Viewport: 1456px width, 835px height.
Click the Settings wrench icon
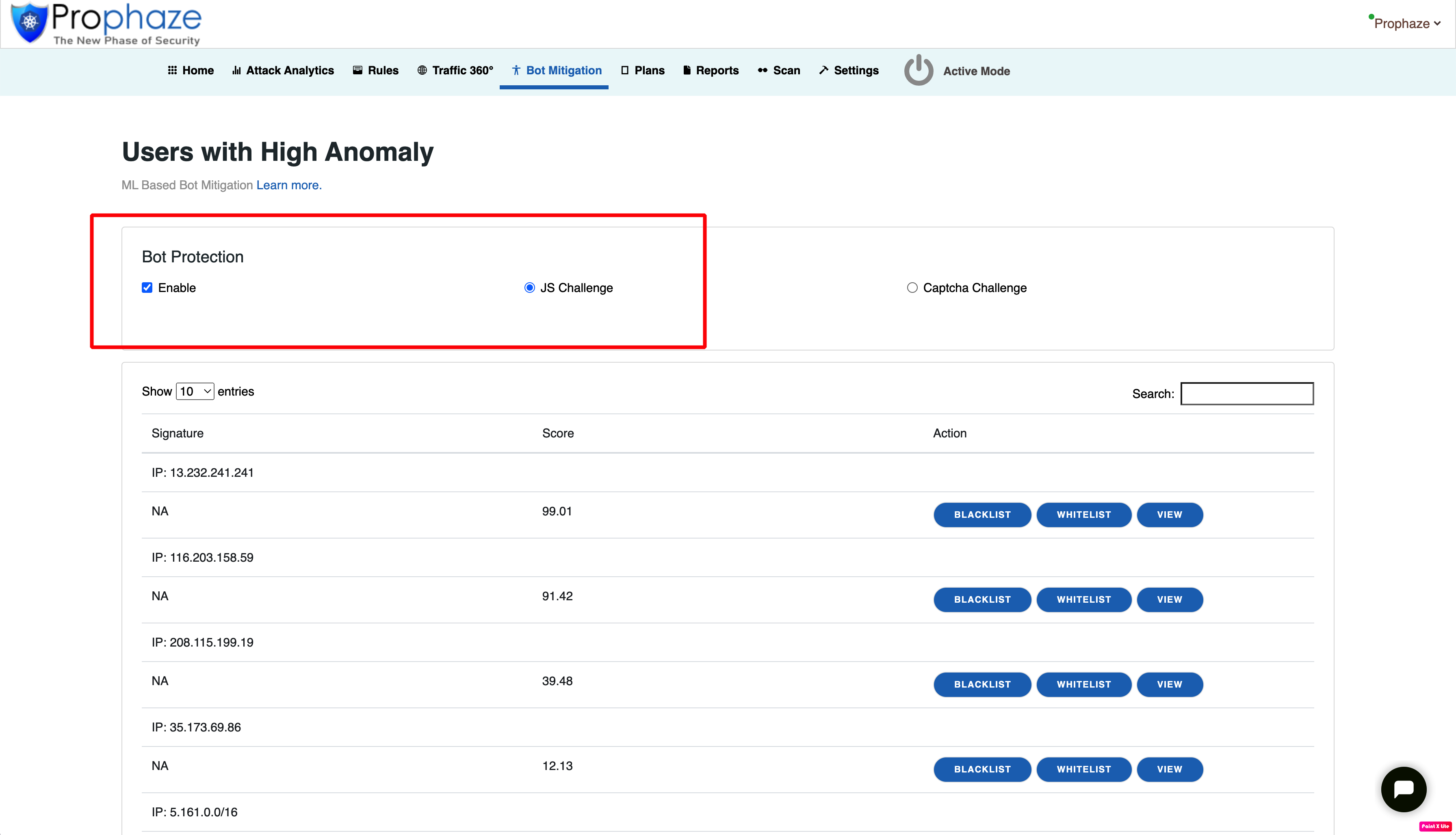[x=824, y=70]
